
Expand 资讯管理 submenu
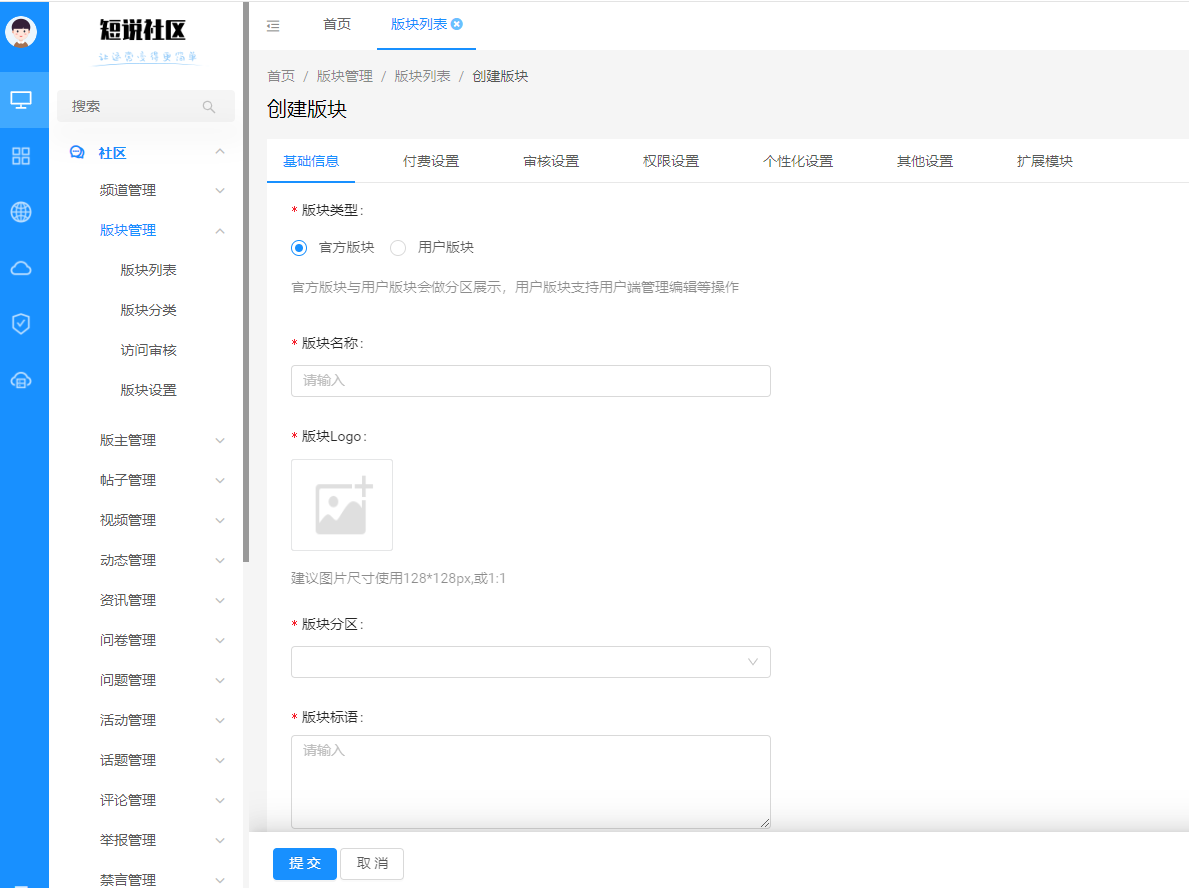(x=220, y=601)
